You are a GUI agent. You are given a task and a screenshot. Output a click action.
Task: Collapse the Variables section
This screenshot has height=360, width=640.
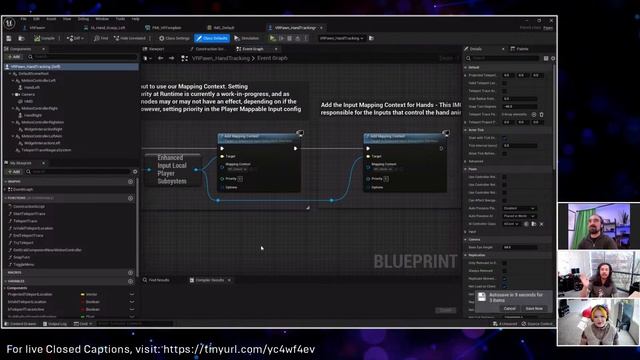pyautogui.click(x=6, y=281)
